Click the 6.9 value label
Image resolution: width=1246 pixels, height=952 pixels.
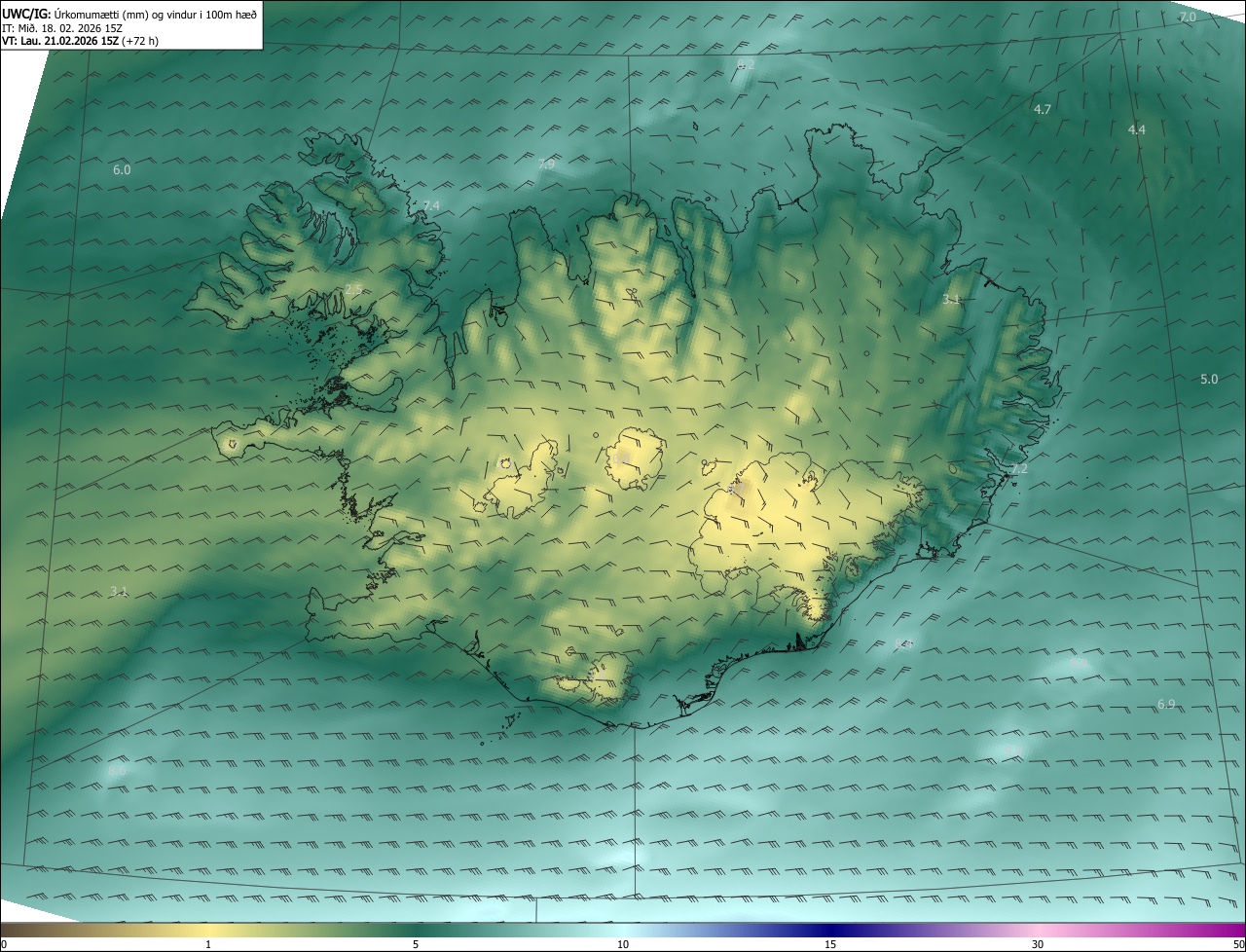(x=1166, y=704)
